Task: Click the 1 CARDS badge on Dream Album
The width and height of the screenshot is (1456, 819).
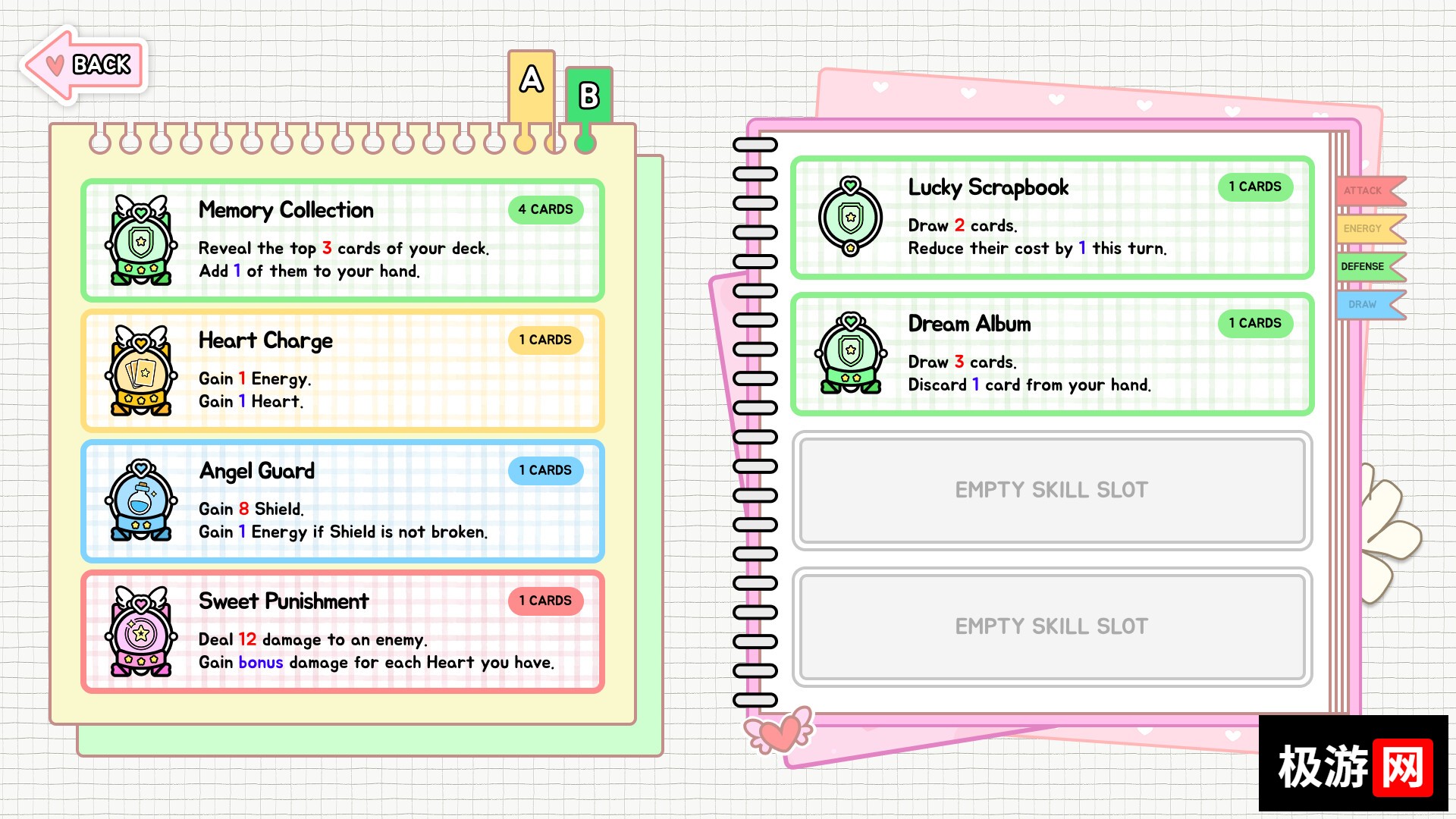Action: [x=1256, y=323]
